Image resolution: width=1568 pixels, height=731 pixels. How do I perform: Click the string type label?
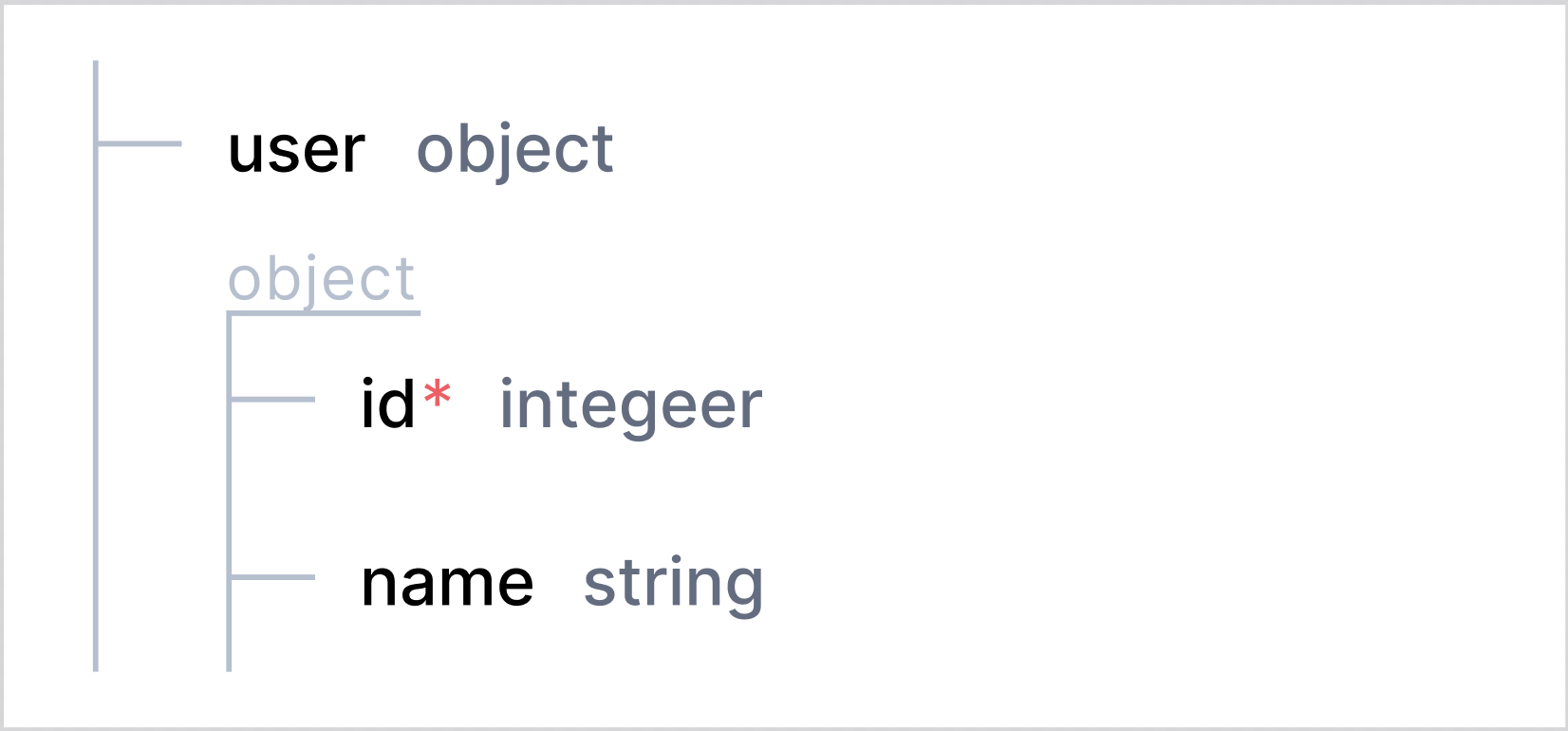[673, 586]
